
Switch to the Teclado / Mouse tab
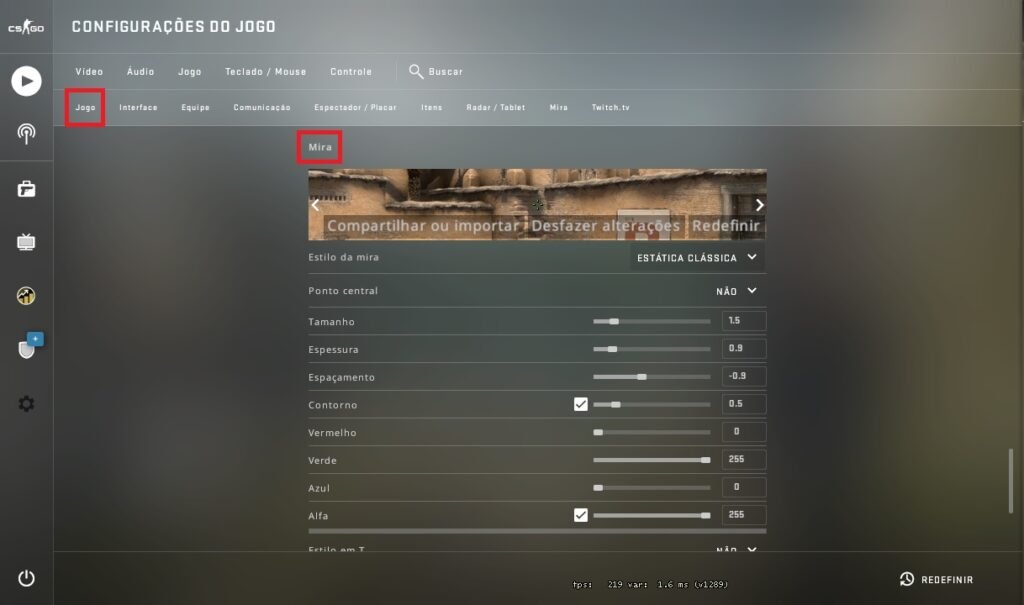pos(265,72)
